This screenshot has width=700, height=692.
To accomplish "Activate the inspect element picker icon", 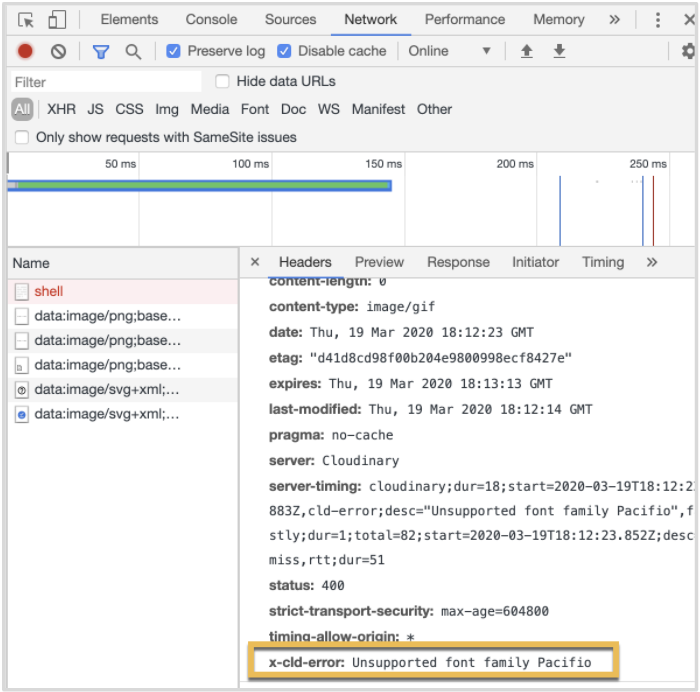I will click(x=25, y=20).
